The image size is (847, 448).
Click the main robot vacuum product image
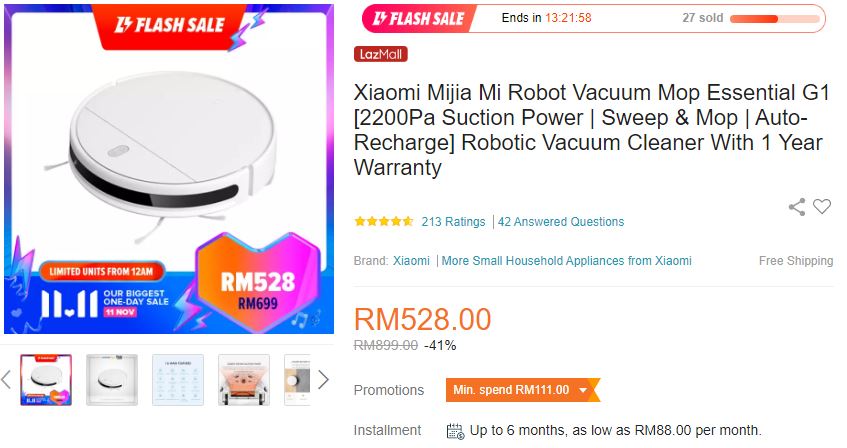(x=169, y=169)
